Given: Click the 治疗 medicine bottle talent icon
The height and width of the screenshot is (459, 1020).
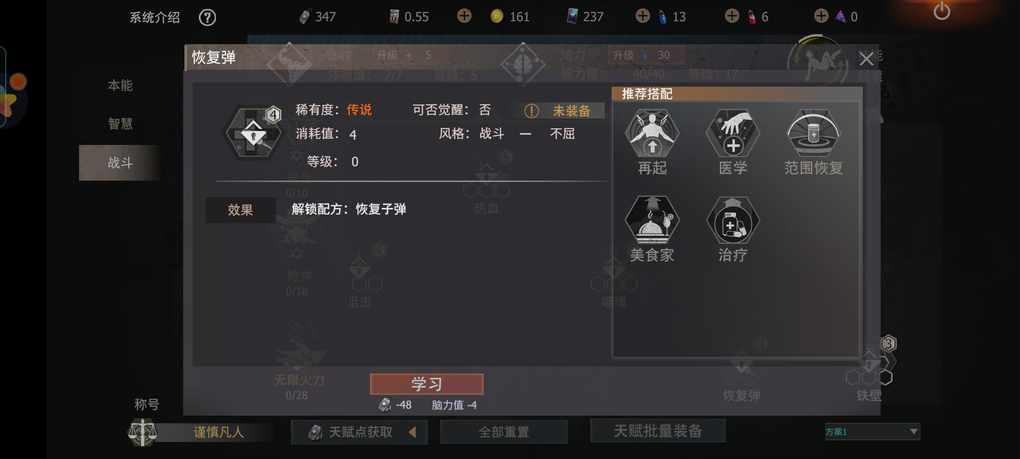Looking at the screenshot, I should click(732, 220).
